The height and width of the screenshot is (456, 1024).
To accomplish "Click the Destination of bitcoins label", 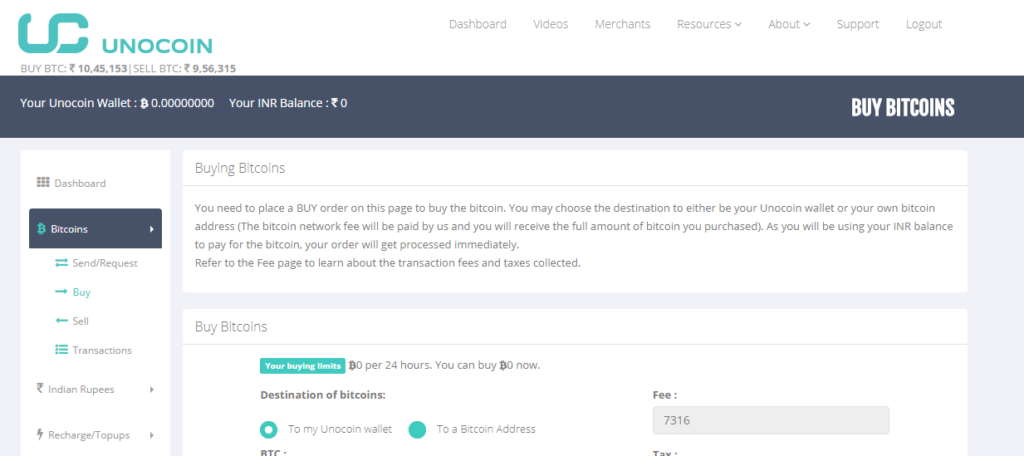I will [x=323, y=395].
